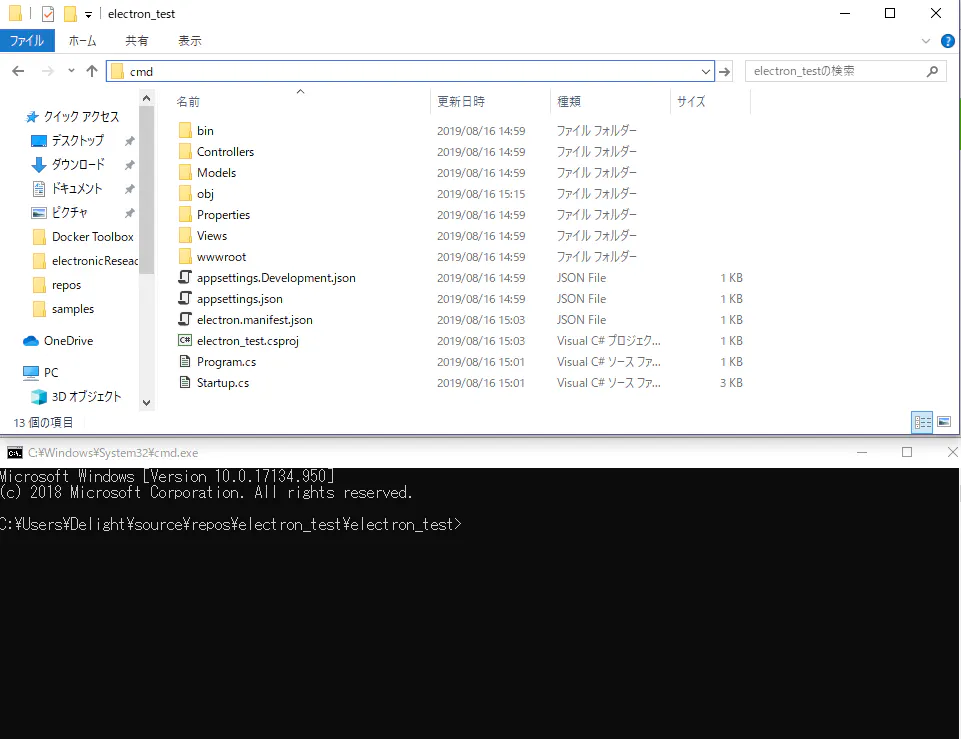The width and height of the screenshot is (961, 739).
Task: Click the forward navigation arrow
Action: (x=47, y=71)
